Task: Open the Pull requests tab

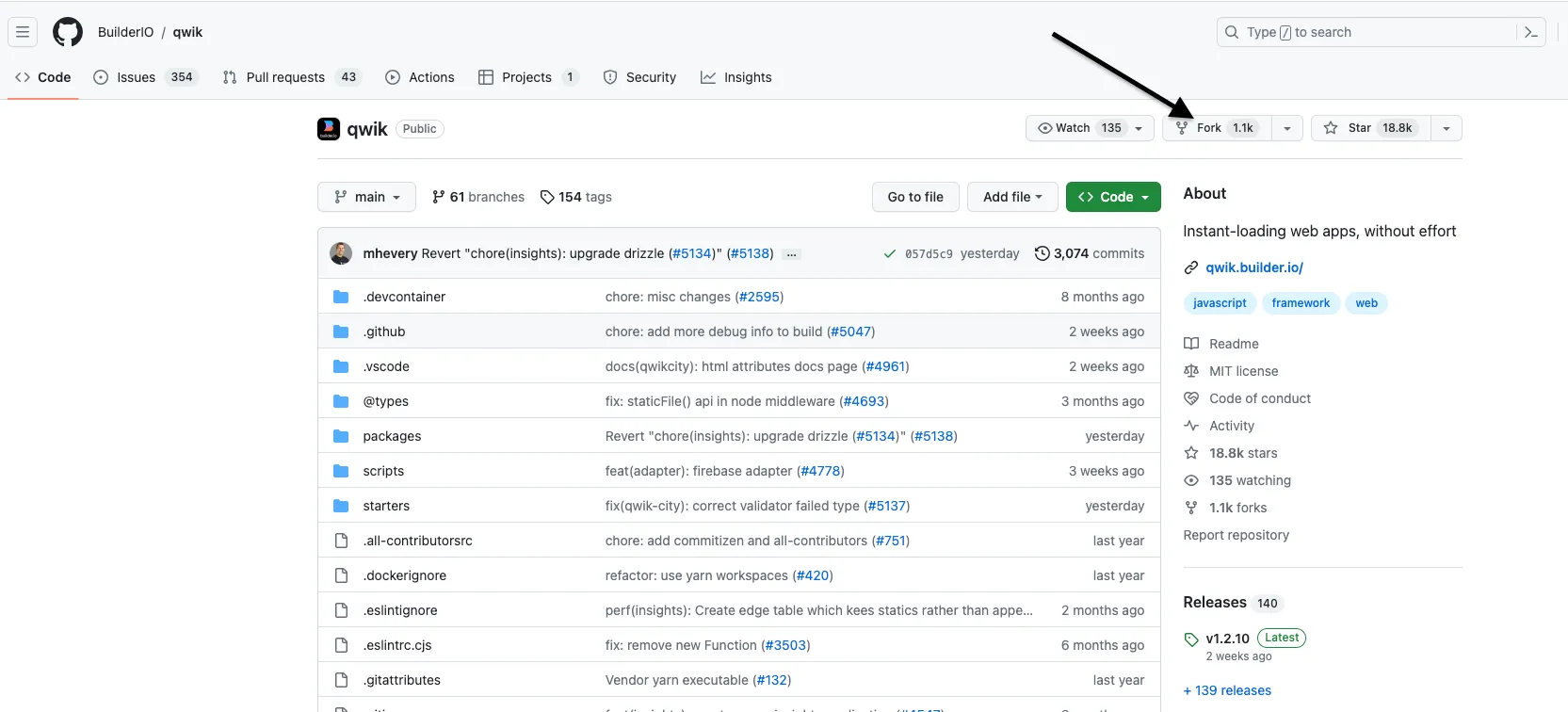Action: (x=293, y=77)
